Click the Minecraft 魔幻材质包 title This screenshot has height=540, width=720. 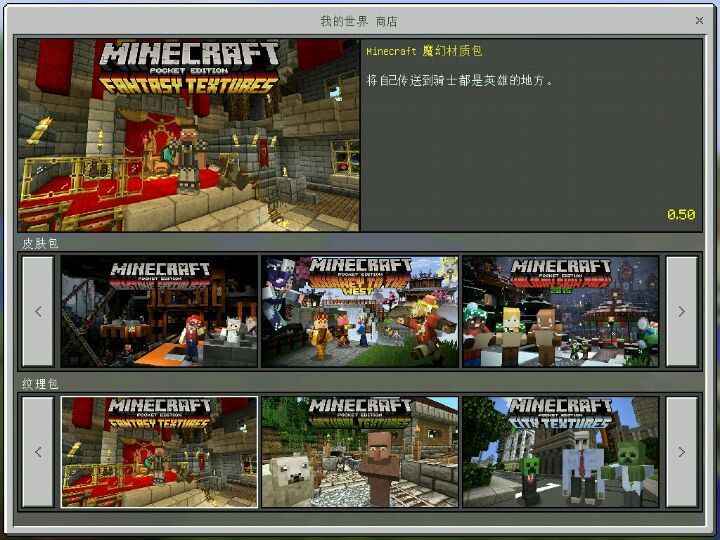click(x=424, y=51)
